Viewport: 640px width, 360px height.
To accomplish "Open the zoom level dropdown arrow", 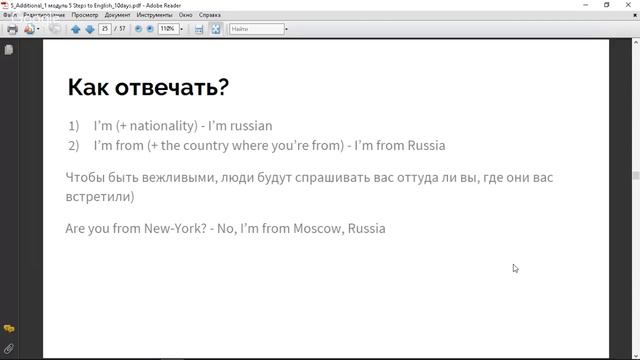I will [x=182, y=29].
